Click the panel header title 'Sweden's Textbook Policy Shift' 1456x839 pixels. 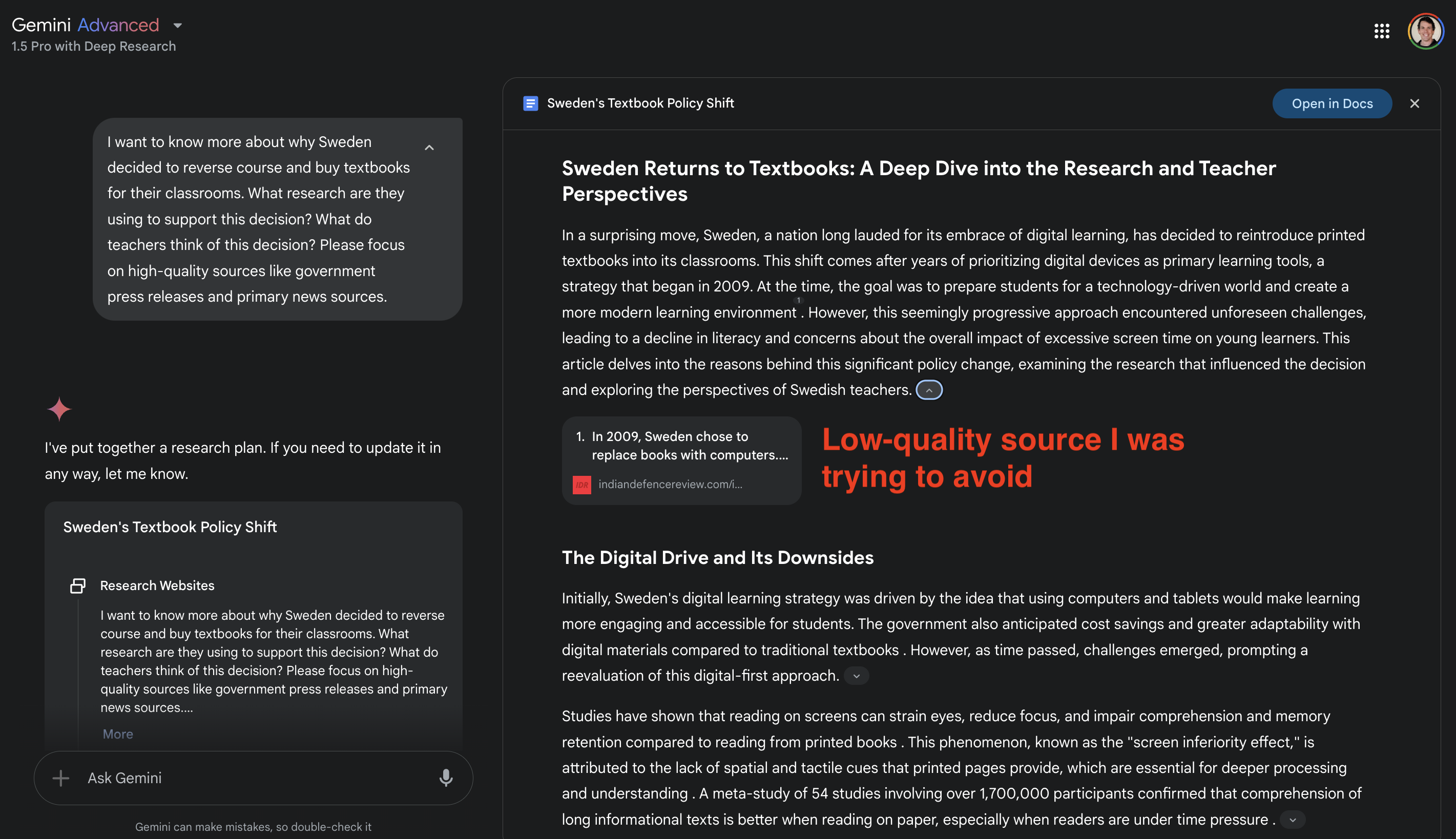[640, 103]
